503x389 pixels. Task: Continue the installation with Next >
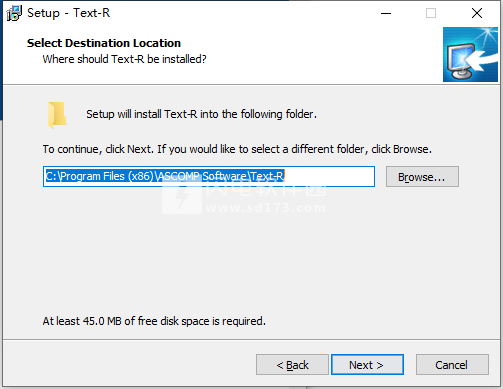(x=367, y=365)
